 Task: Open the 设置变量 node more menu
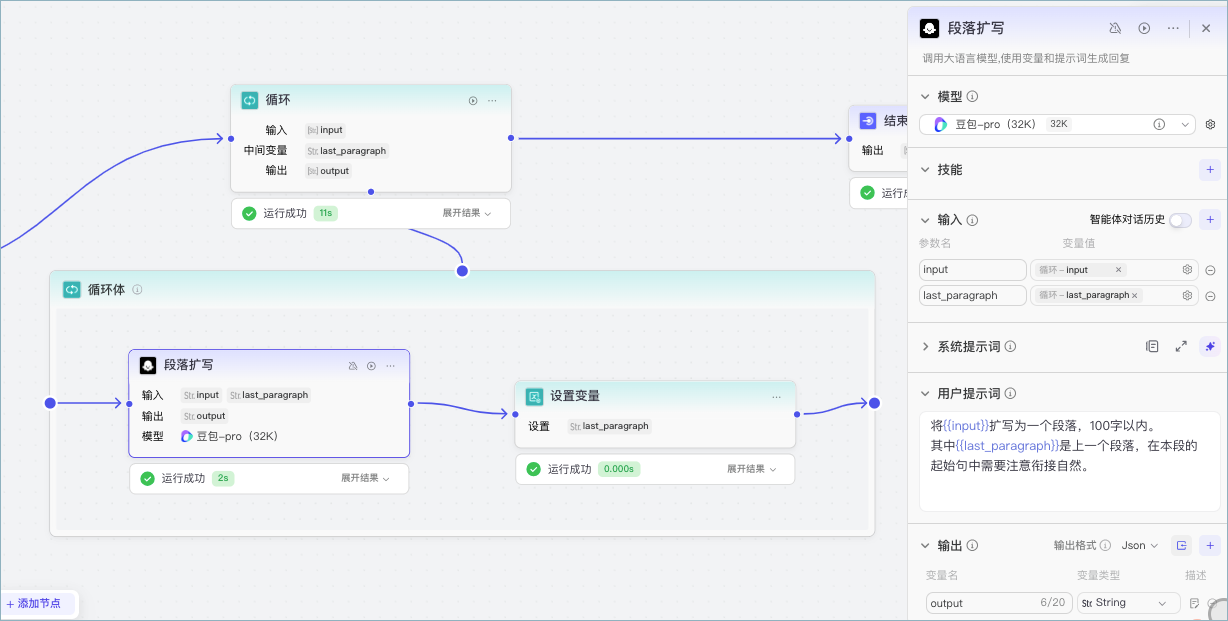(776, 397)
